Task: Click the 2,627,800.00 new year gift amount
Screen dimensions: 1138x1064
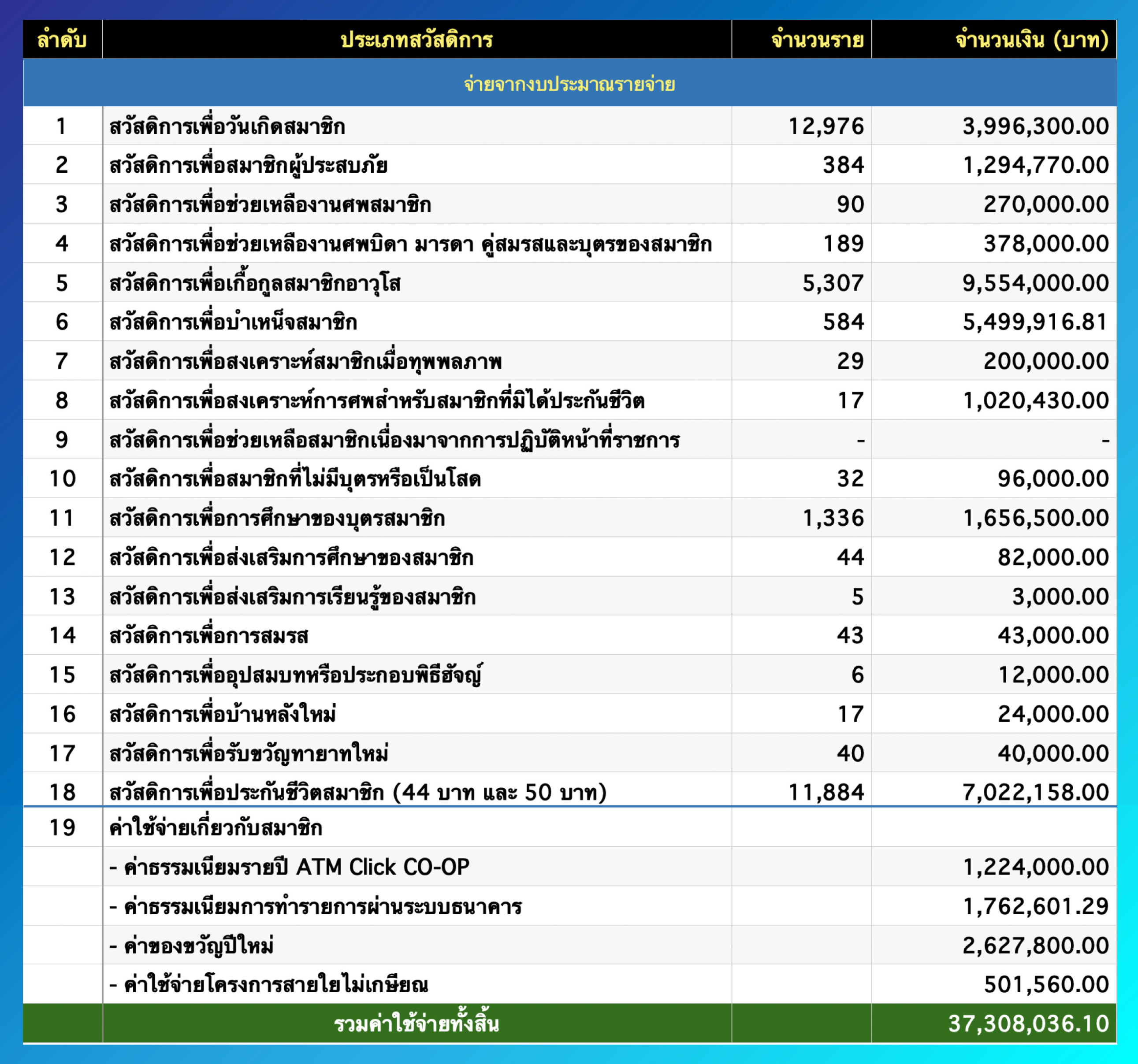Action: point(1035,945)
